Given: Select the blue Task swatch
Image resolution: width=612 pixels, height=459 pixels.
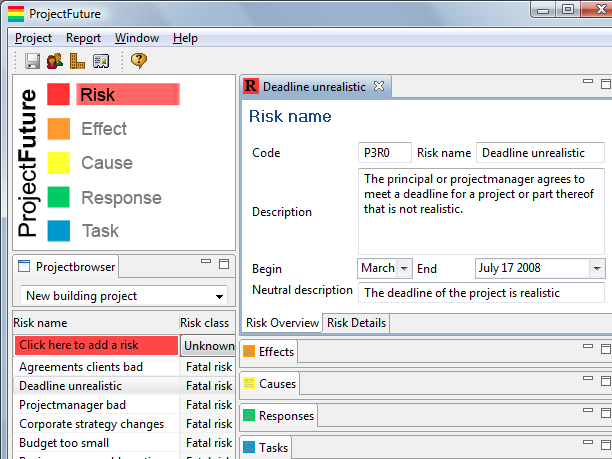Looking at the screenshot, I should [59, 231].
